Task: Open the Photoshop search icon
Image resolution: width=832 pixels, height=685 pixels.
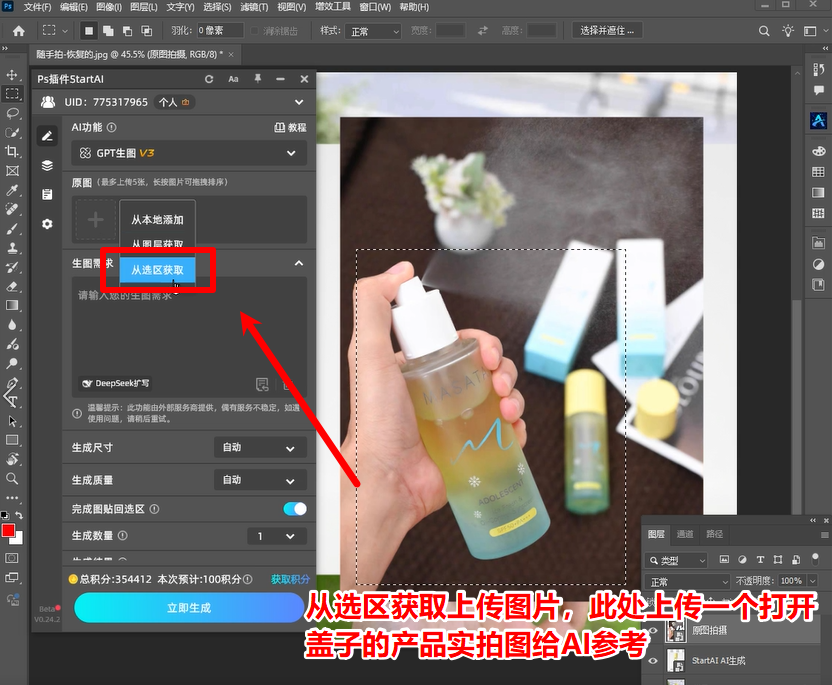Action: click(x=764, y=31)
